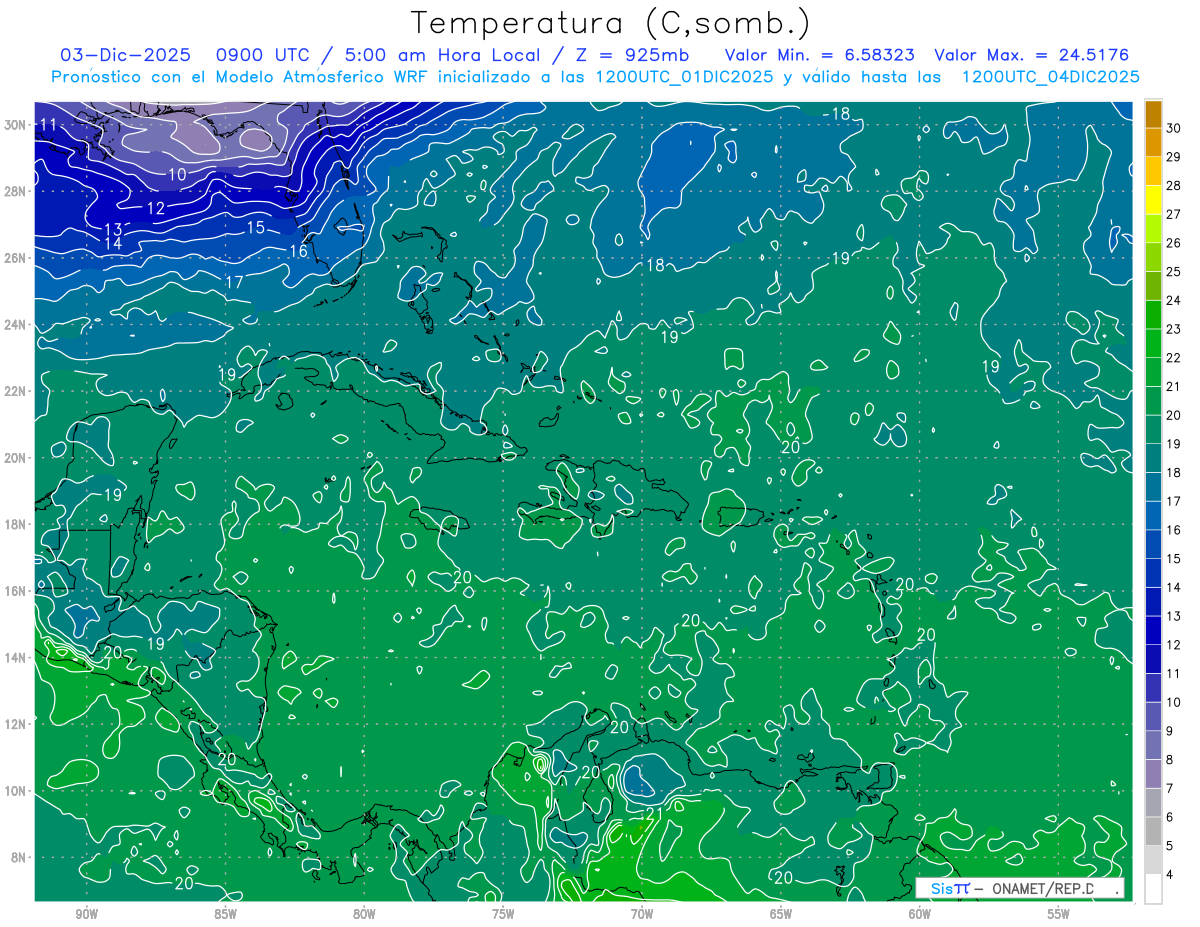1200x927 pixels.
Task: Click the '4' label on color bar
Action: [x=1170, y=875]
